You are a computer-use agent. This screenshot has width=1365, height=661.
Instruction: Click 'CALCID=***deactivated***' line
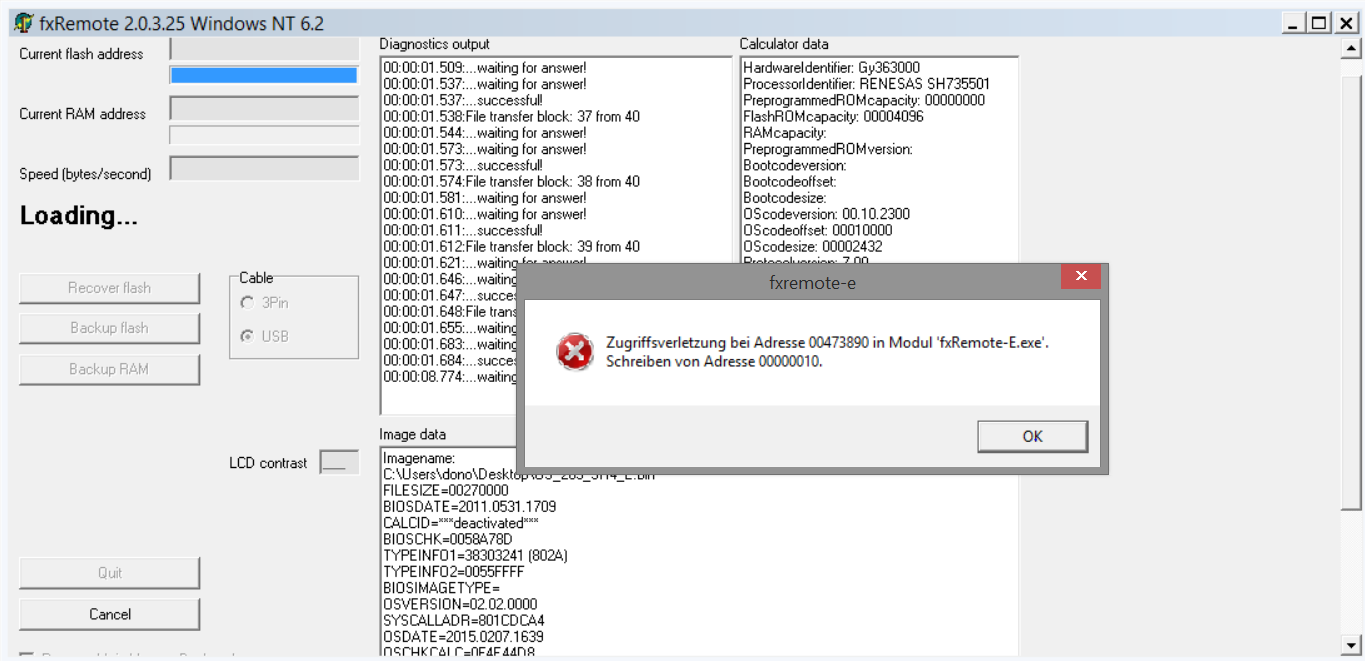click(460, 523)
